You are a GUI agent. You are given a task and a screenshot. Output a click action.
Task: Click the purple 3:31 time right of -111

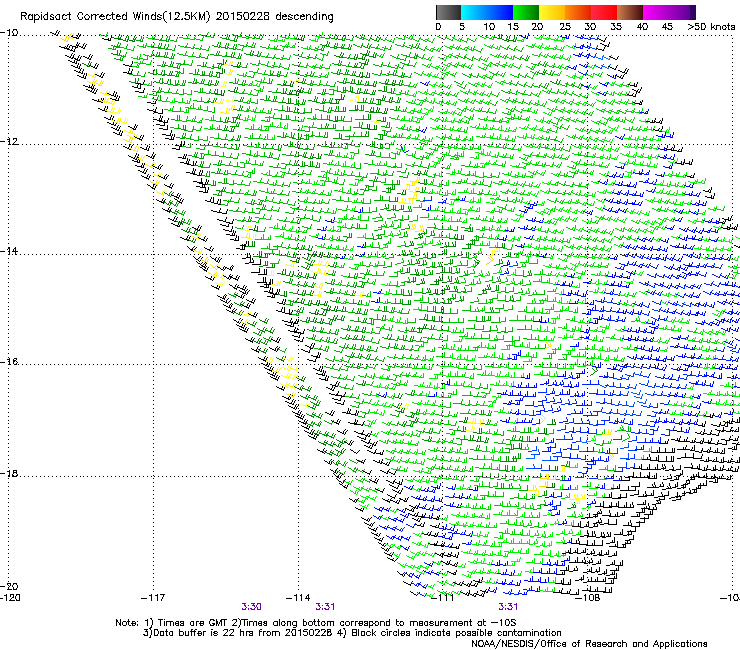click(508, 607)
